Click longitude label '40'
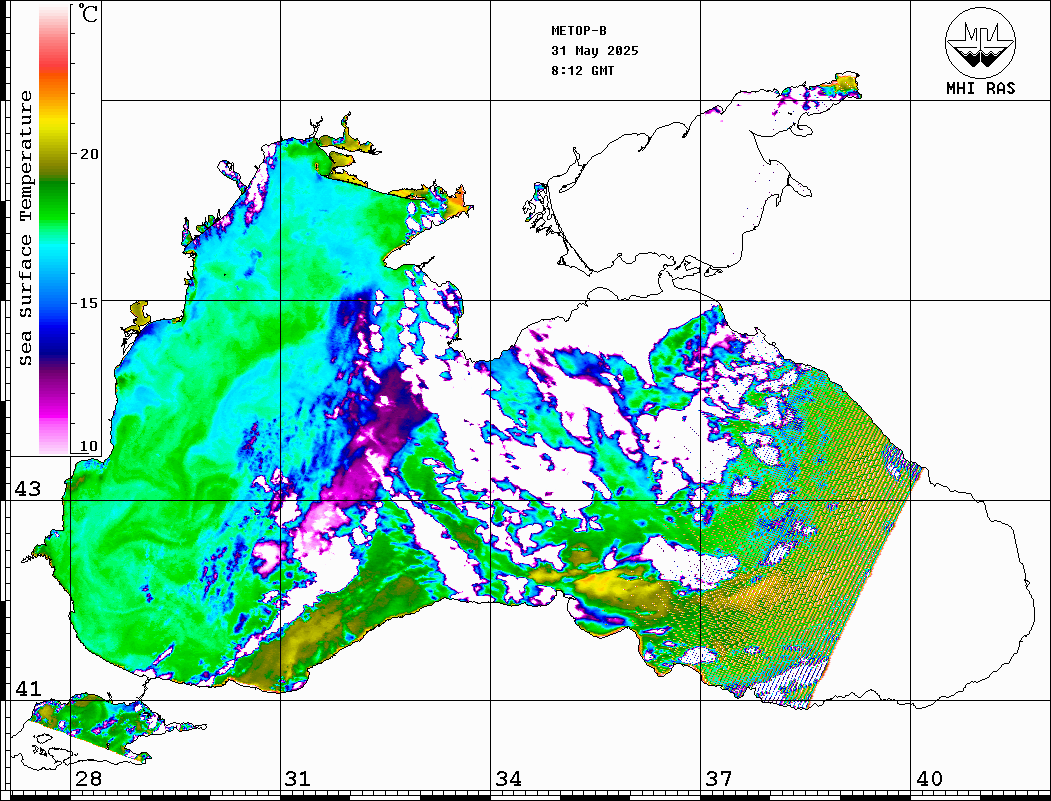This screenshot has height=801, width=1051. pos(929,778)
